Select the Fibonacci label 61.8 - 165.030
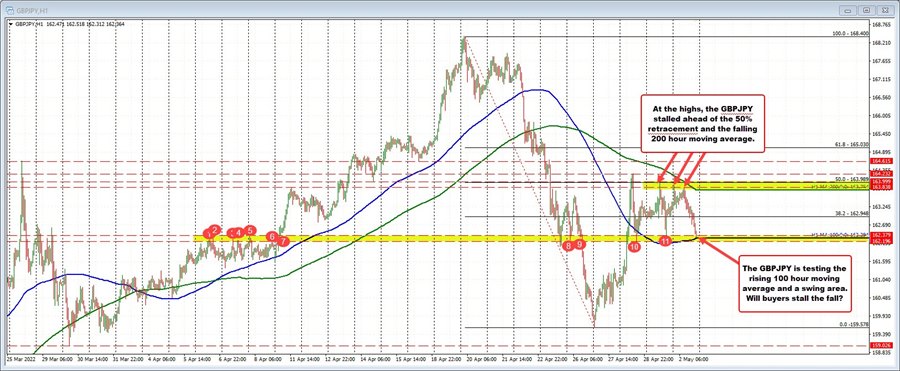Viewport: 900px width, 371px height. pos(852,143)
